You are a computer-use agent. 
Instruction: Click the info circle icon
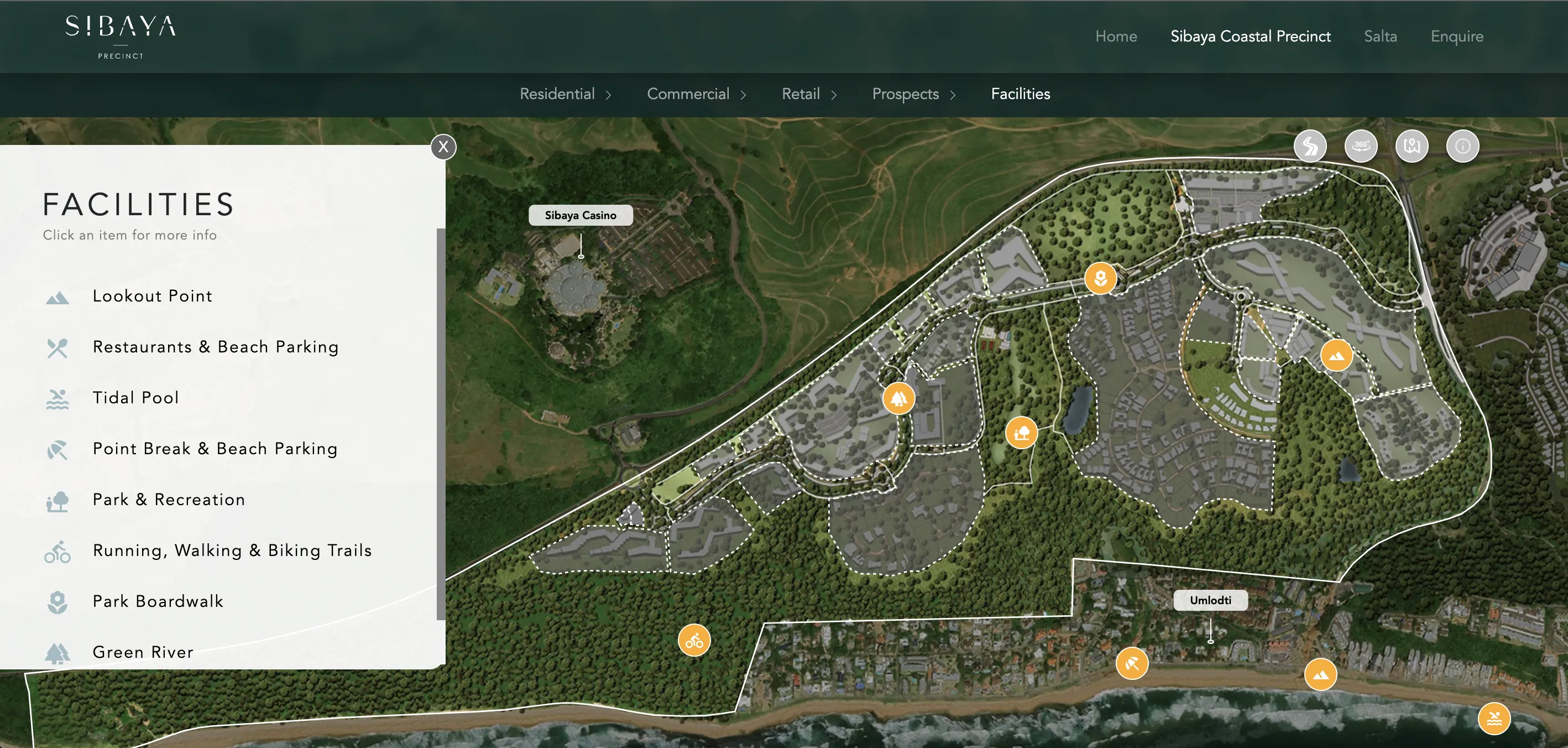[1462, 146]
